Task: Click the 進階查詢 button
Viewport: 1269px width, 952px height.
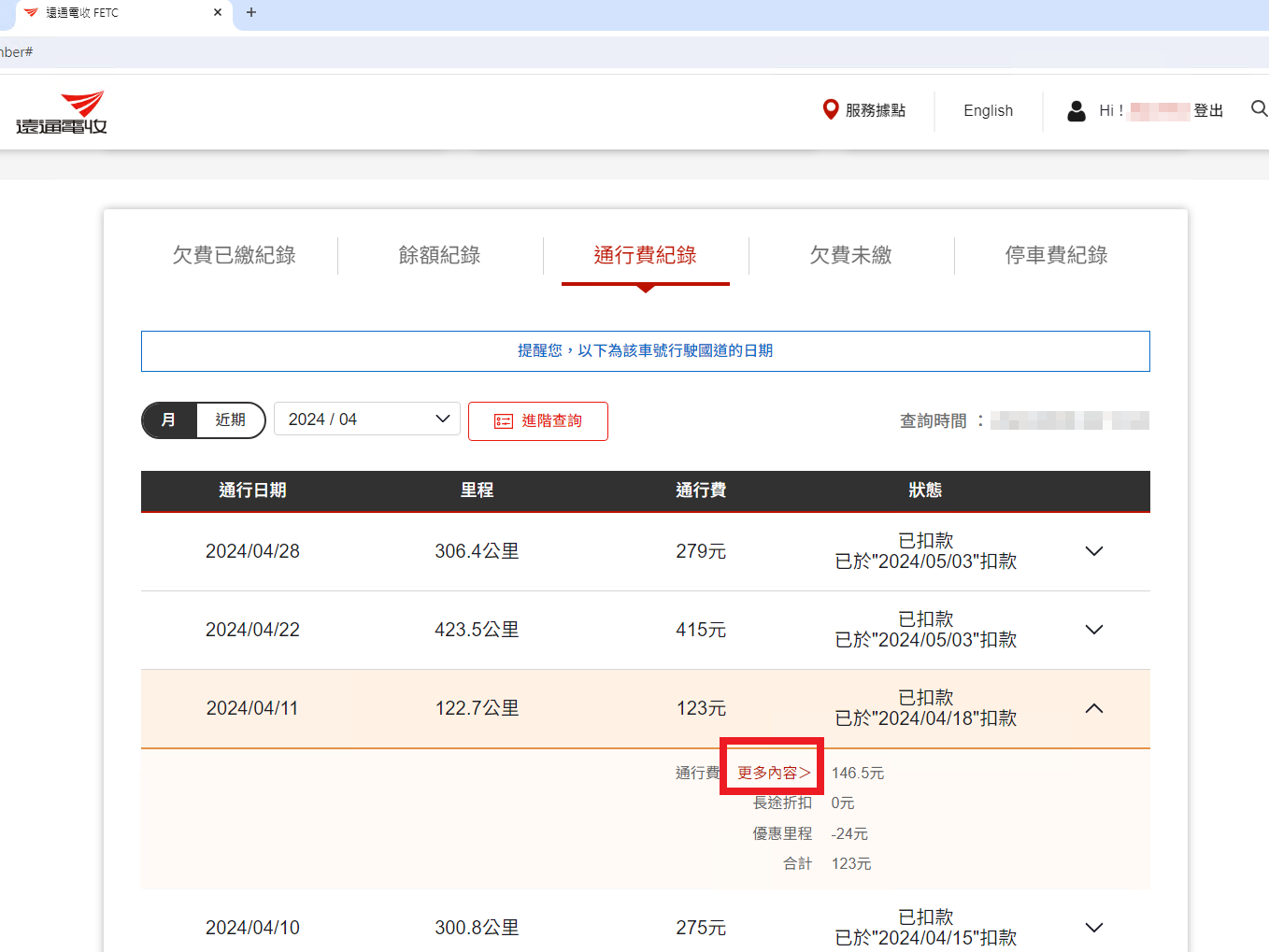Action: point(538,421)
